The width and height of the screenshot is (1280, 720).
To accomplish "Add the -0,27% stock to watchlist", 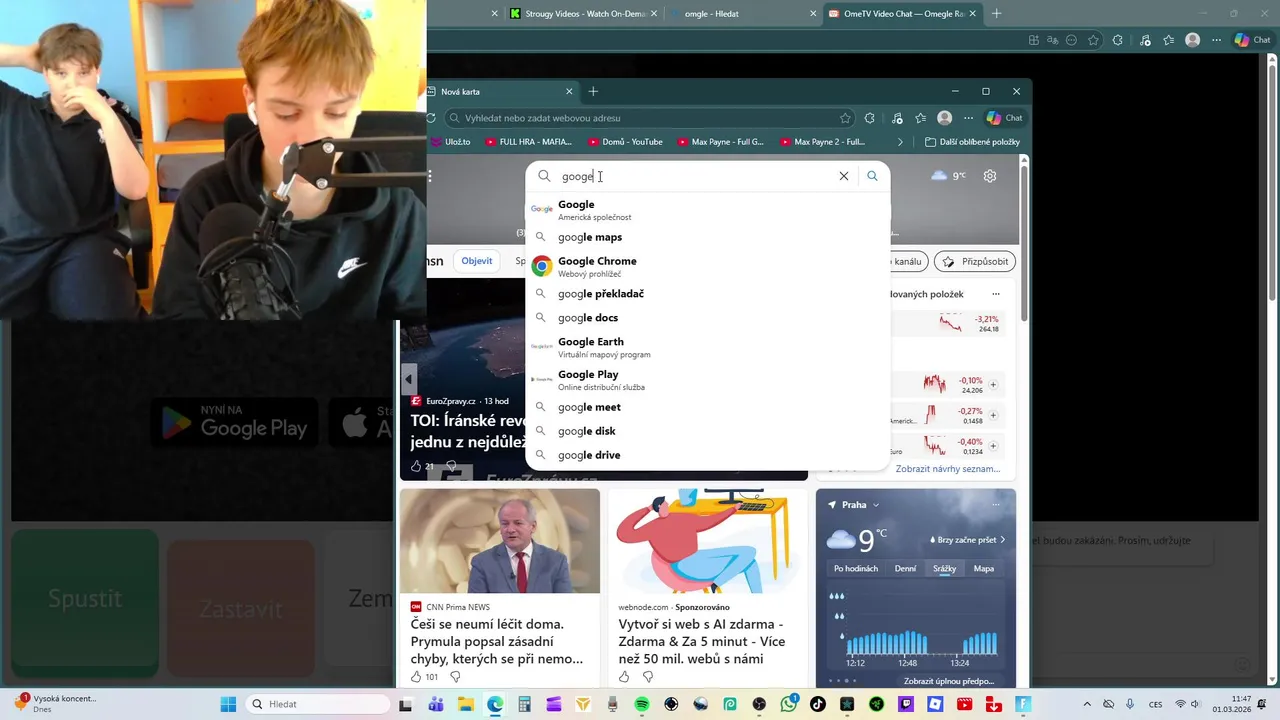I will [993, 415].
